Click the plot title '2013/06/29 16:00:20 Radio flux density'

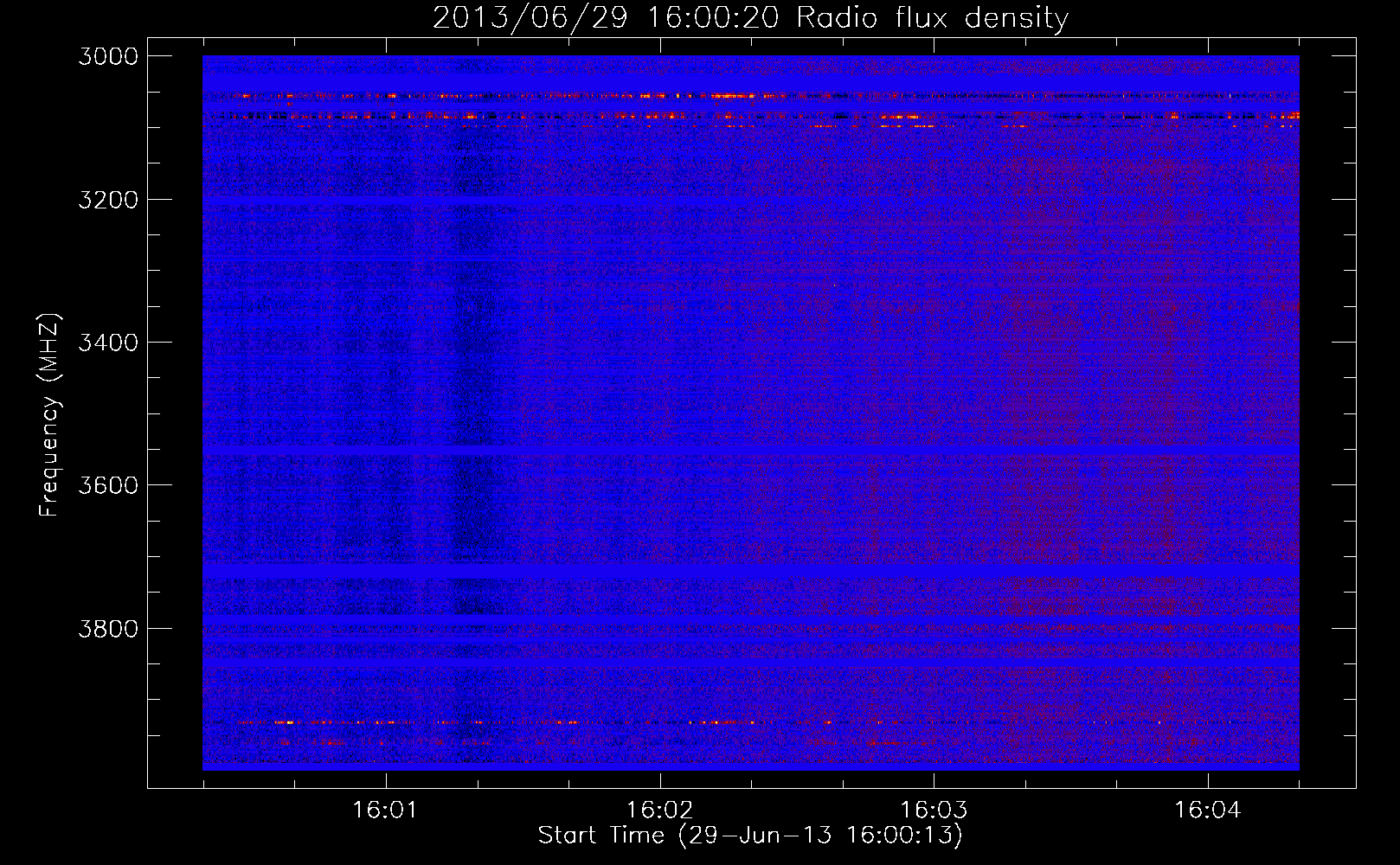(x=750, y=18)
